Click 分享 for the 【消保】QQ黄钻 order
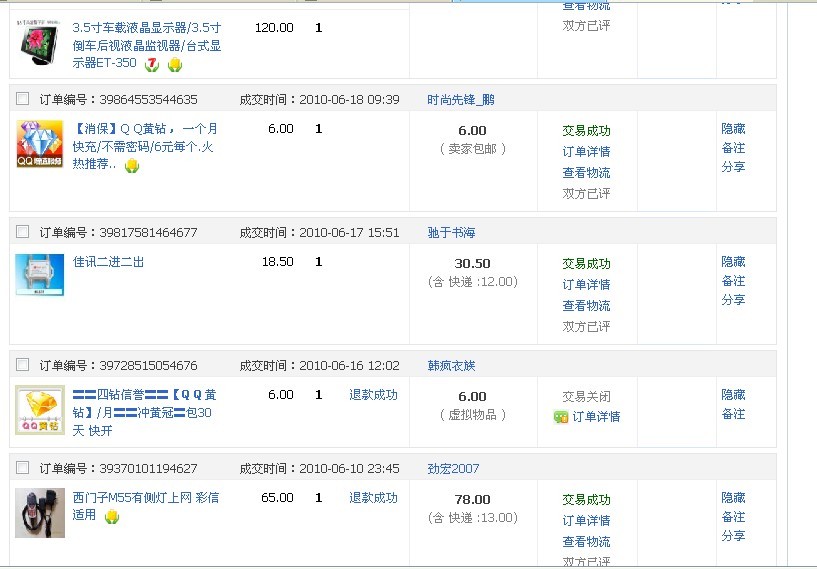The width and height of the screenshot is (817, 569). click(733, 167)
